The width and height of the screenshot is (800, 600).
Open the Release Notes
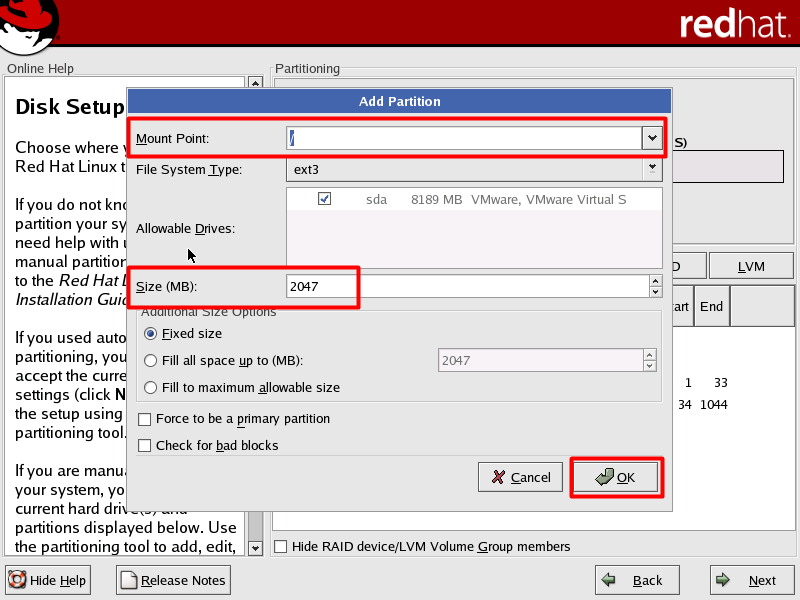[173, 580]
